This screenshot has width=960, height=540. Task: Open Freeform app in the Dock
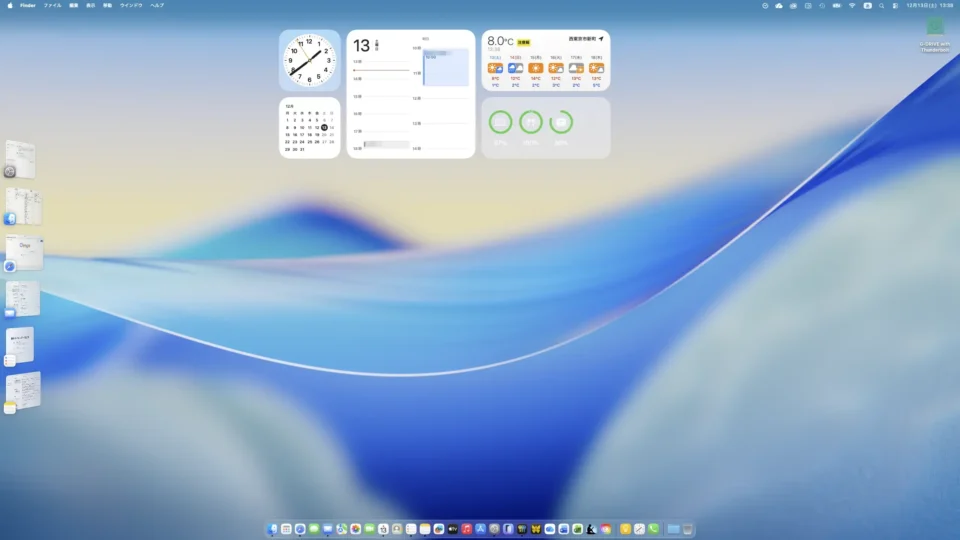[439, 529]
